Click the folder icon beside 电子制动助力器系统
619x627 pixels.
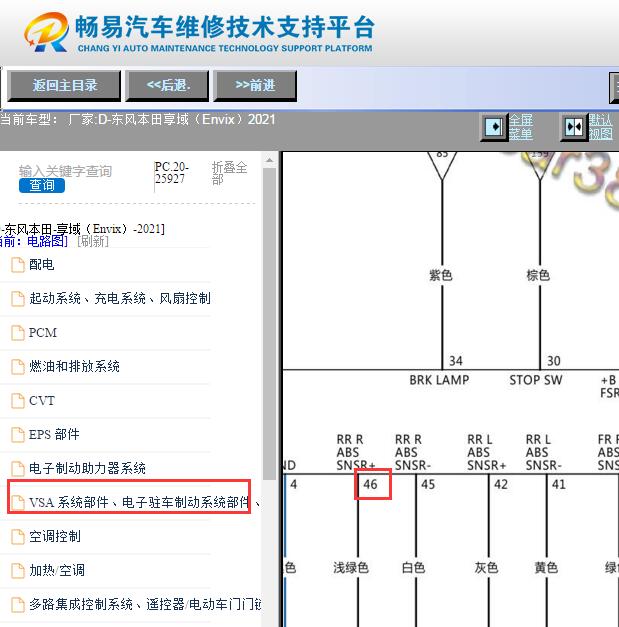18,469
